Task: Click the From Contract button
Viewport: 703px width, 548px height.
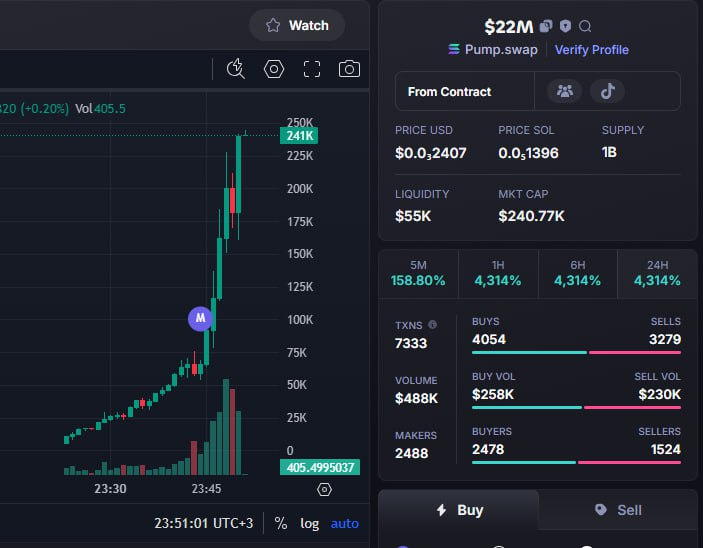Action: click(x=465, y=91)
